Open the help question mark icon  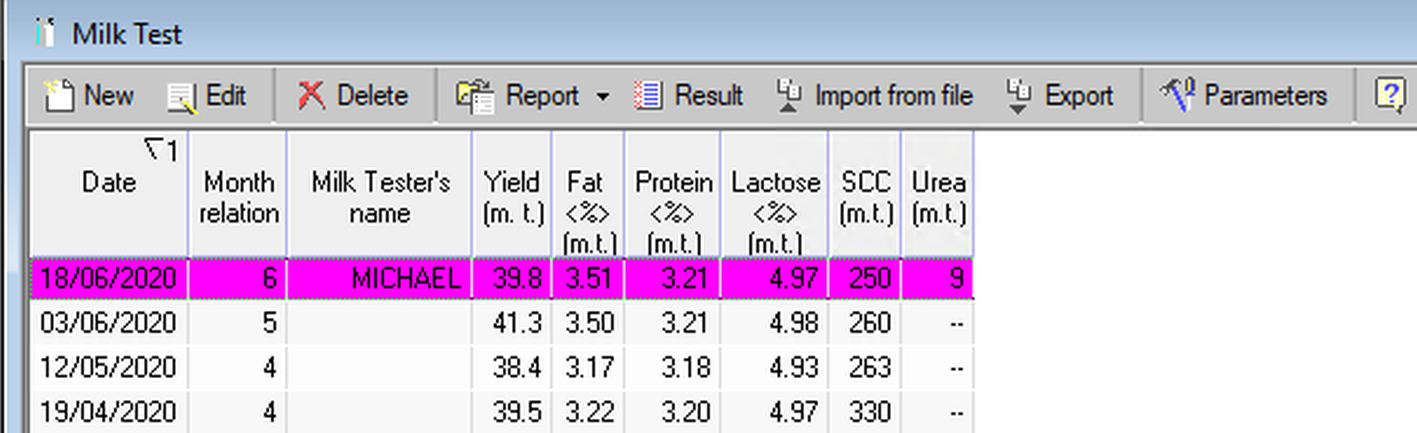[1389, 96]
